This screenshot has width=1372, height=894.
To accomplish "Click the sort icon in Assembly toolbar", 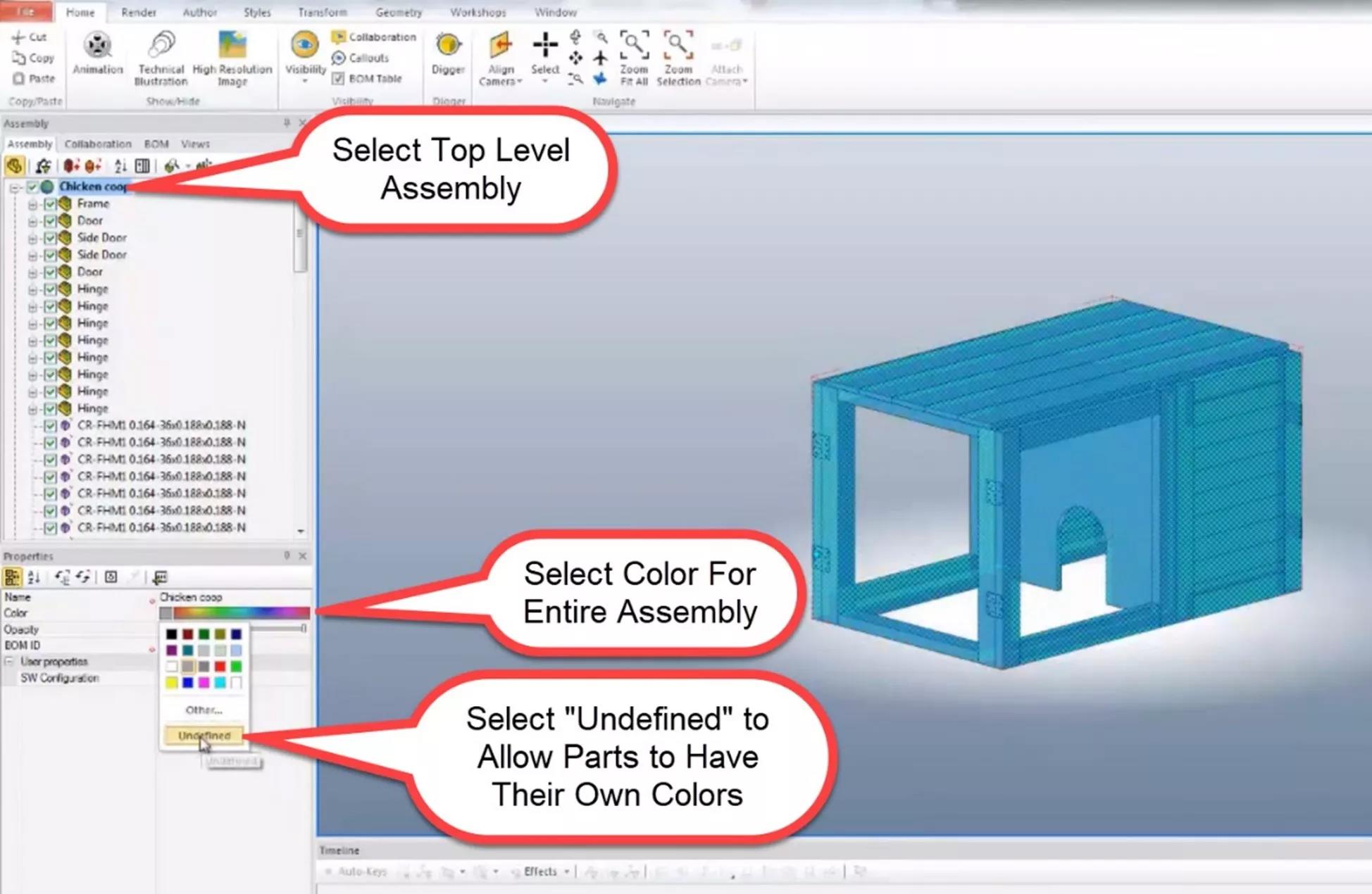I will pos(120,166).
